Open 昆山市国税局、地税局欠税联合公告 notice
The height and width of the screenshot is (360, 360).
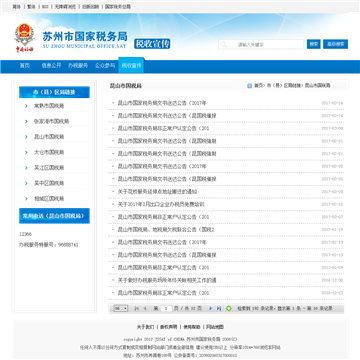tap(166, 230)
